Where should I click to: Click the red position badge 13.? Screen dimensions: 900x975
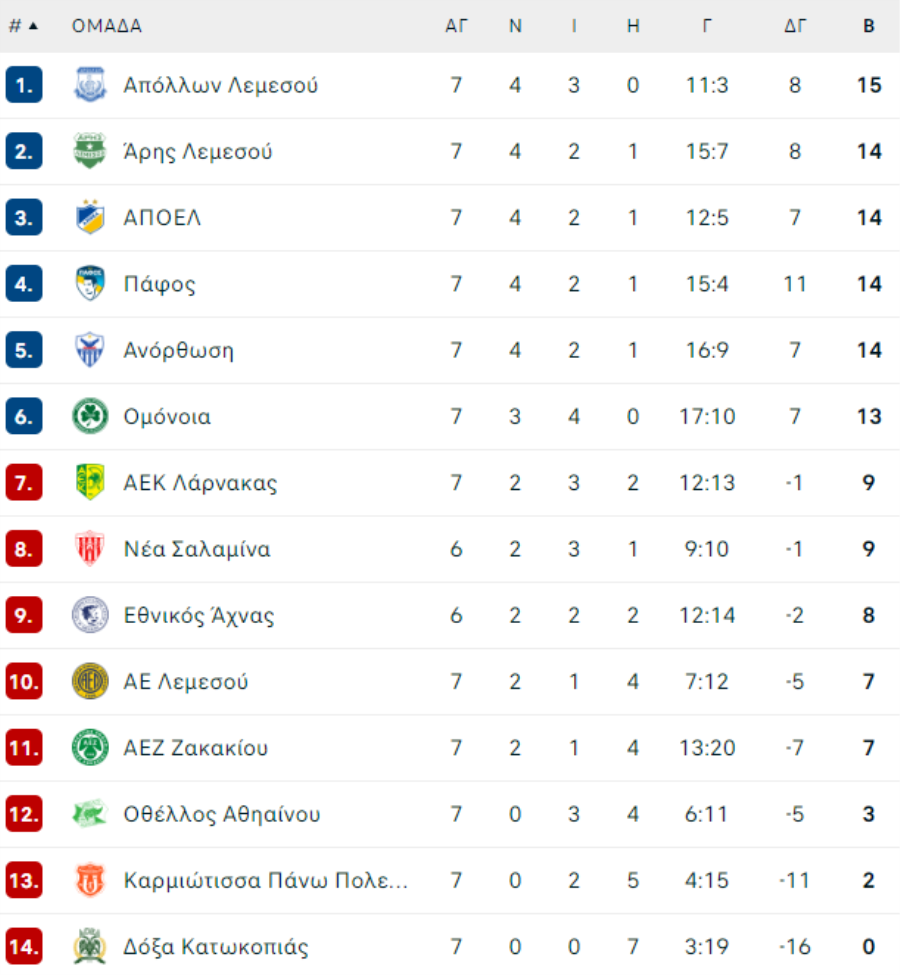[x=24, y=880]
